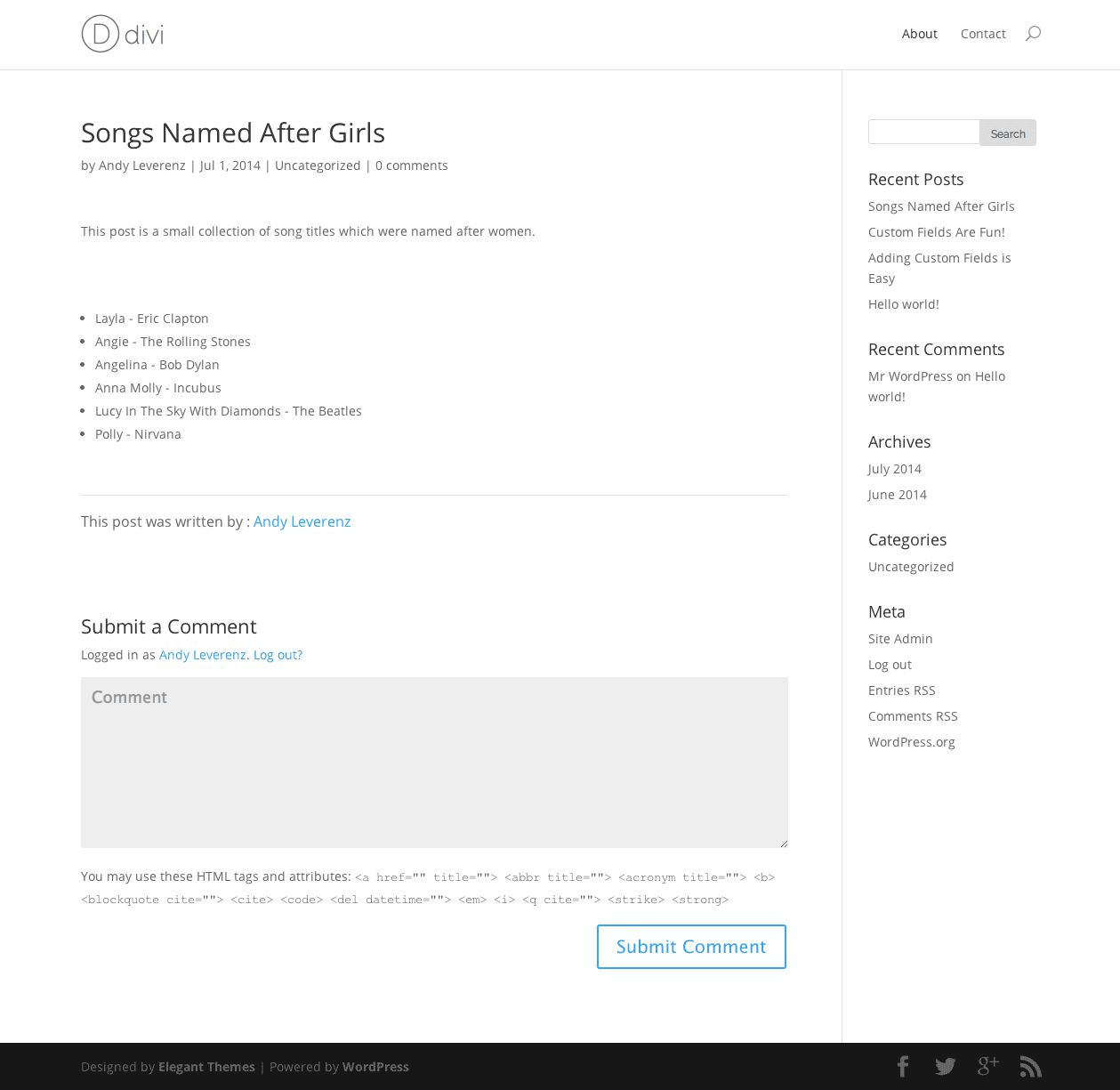This screenshot has height=1090, width=1120.
Task: Click into the Comment text area
Action: pyautogui.click(x=434, y=763)
